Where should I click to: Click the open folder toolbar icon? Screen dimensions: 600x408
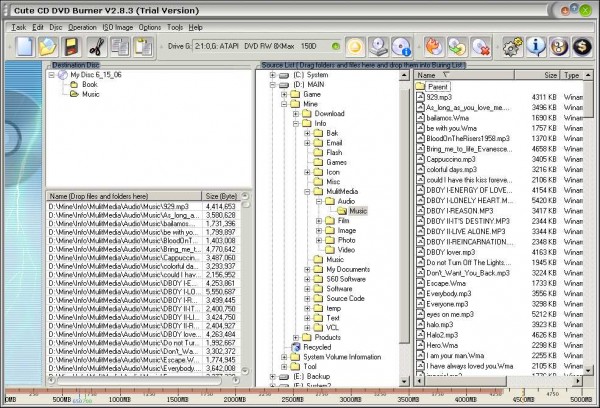coord(45,45)
